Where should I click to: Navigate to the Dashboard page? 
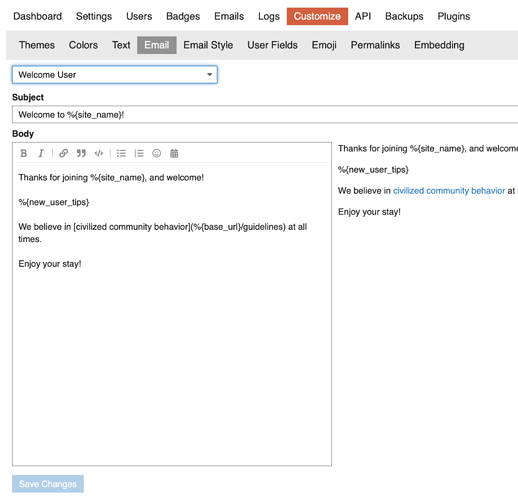37,16
